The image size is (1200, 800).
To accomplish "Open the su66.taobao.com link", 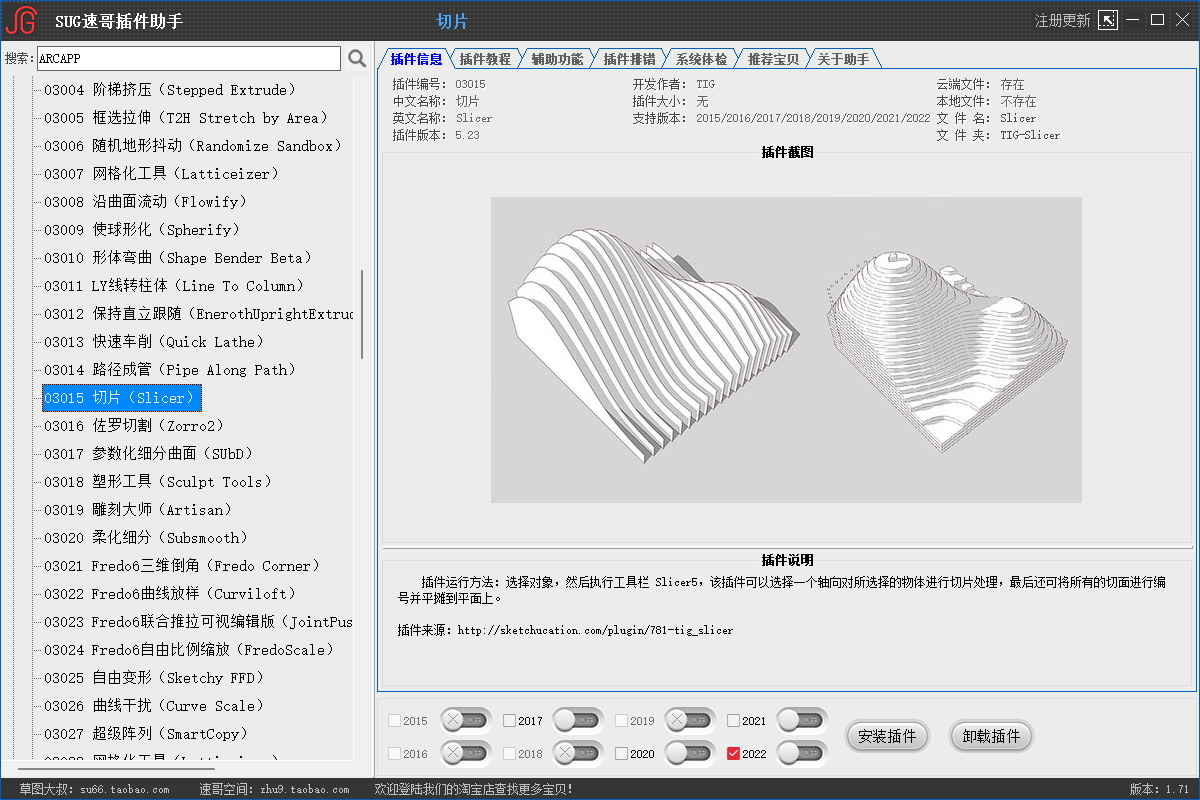I will [x=123, y=790].
